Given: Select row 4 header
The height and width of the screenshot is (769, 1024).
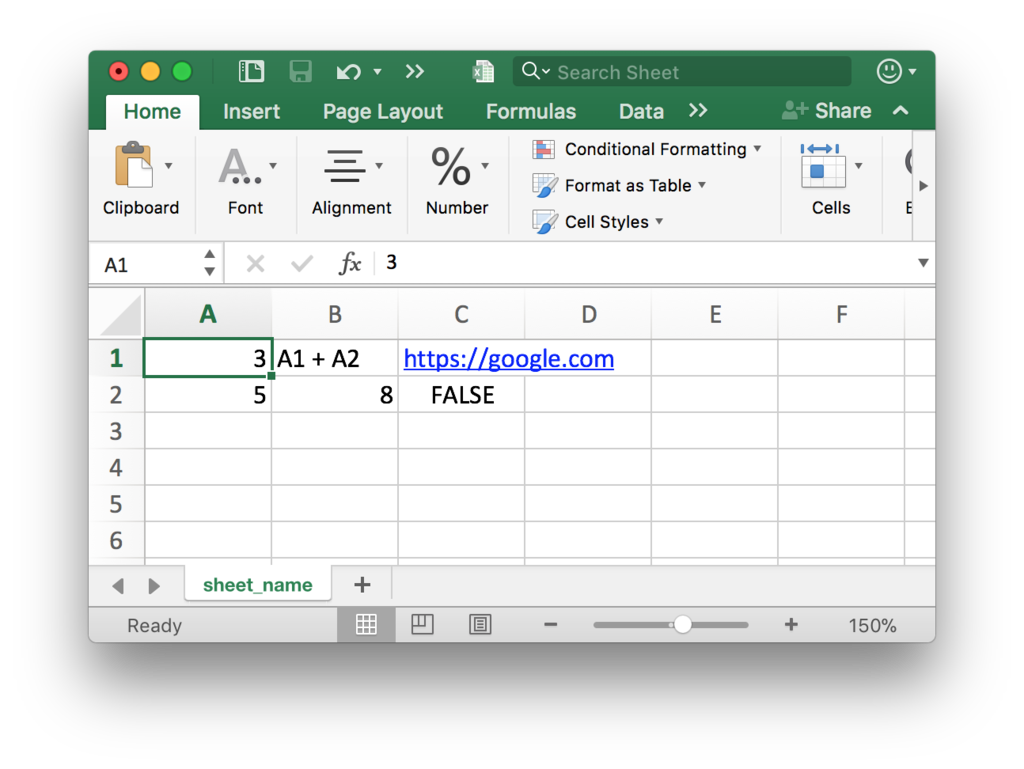Looking at the screenshot, I should point(116,467).
